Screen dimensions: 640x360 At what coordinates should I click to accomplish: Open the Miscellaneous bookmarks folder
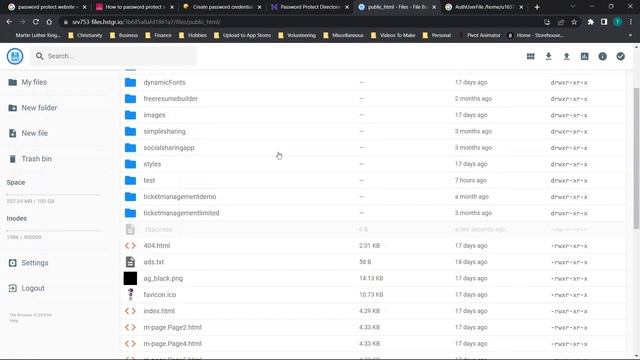[343, 36]
